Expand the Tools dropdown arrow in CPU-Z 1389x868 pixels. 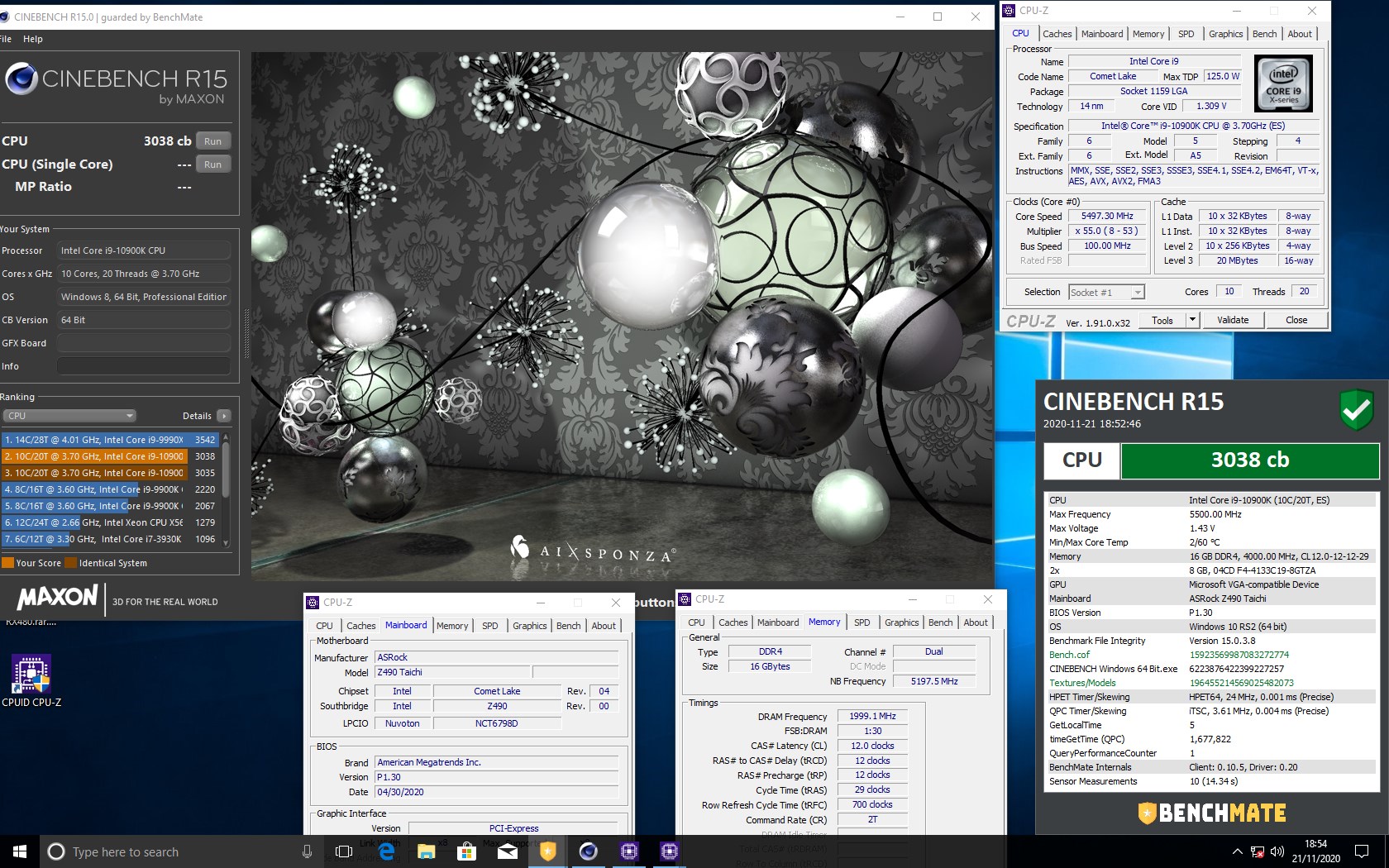click(x=1192, y=320)
